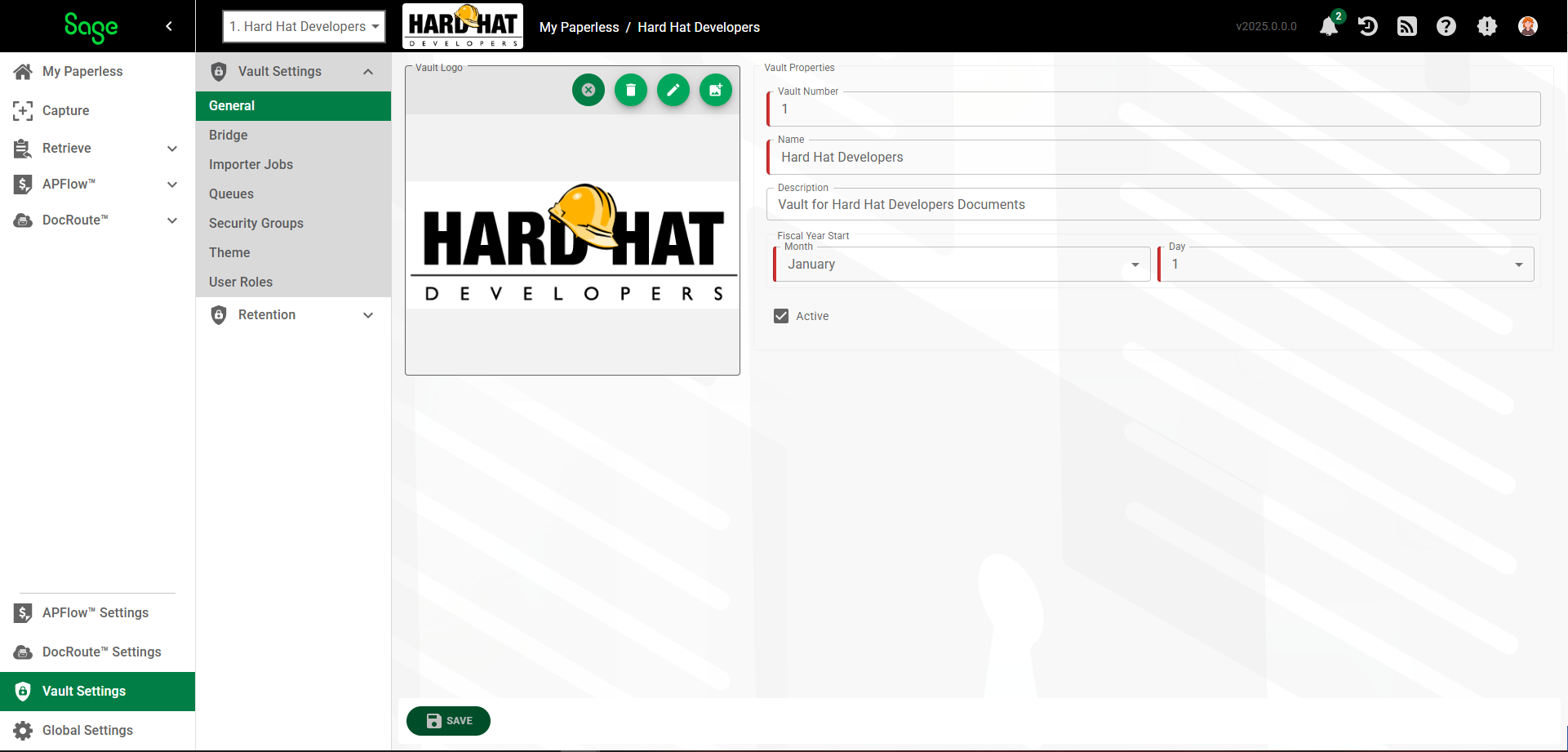This screenshot has height=752, width=1568.
Task: Click the Global Settings gear icon
Action: tap(23, 731)
